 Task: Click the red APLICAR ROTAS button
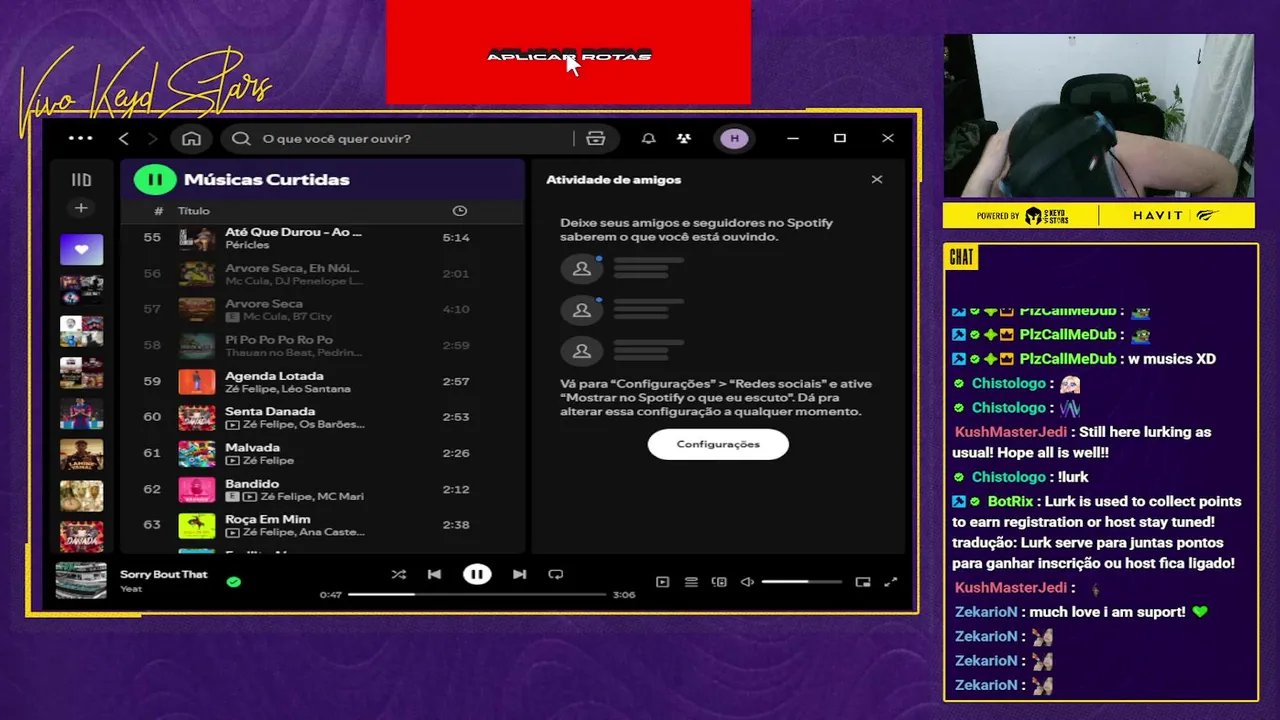pos(568,52)
